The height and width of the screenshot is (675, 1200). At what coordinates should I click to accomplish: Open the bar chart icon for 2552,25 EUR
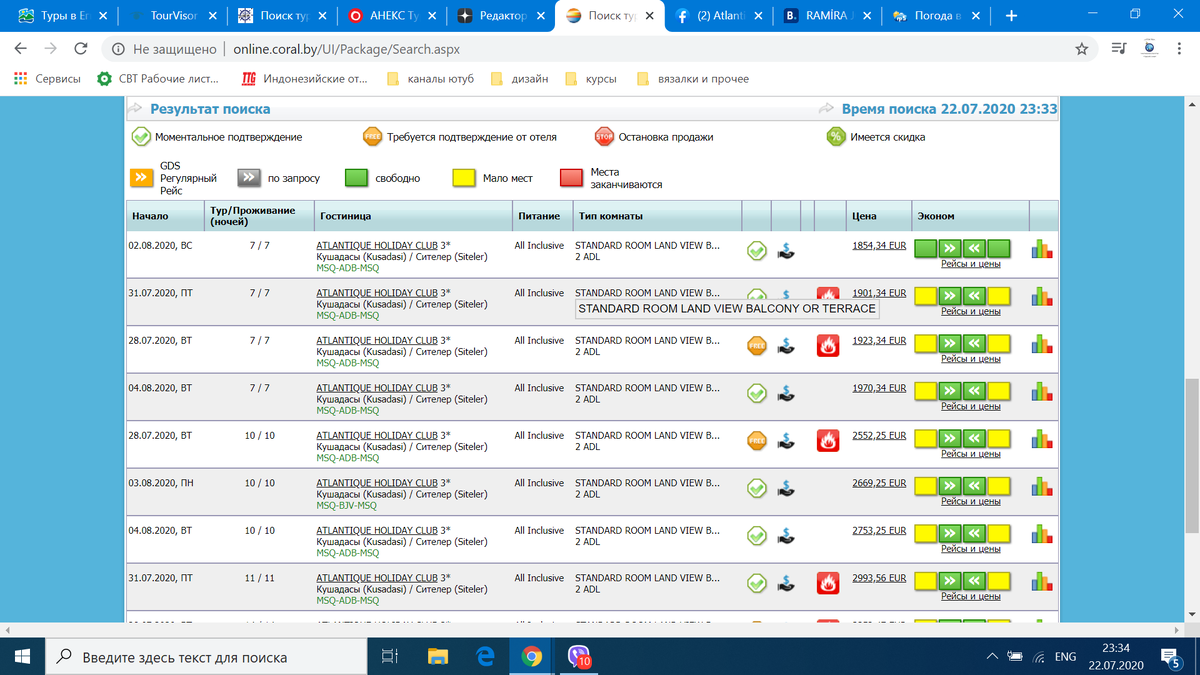1043,440
